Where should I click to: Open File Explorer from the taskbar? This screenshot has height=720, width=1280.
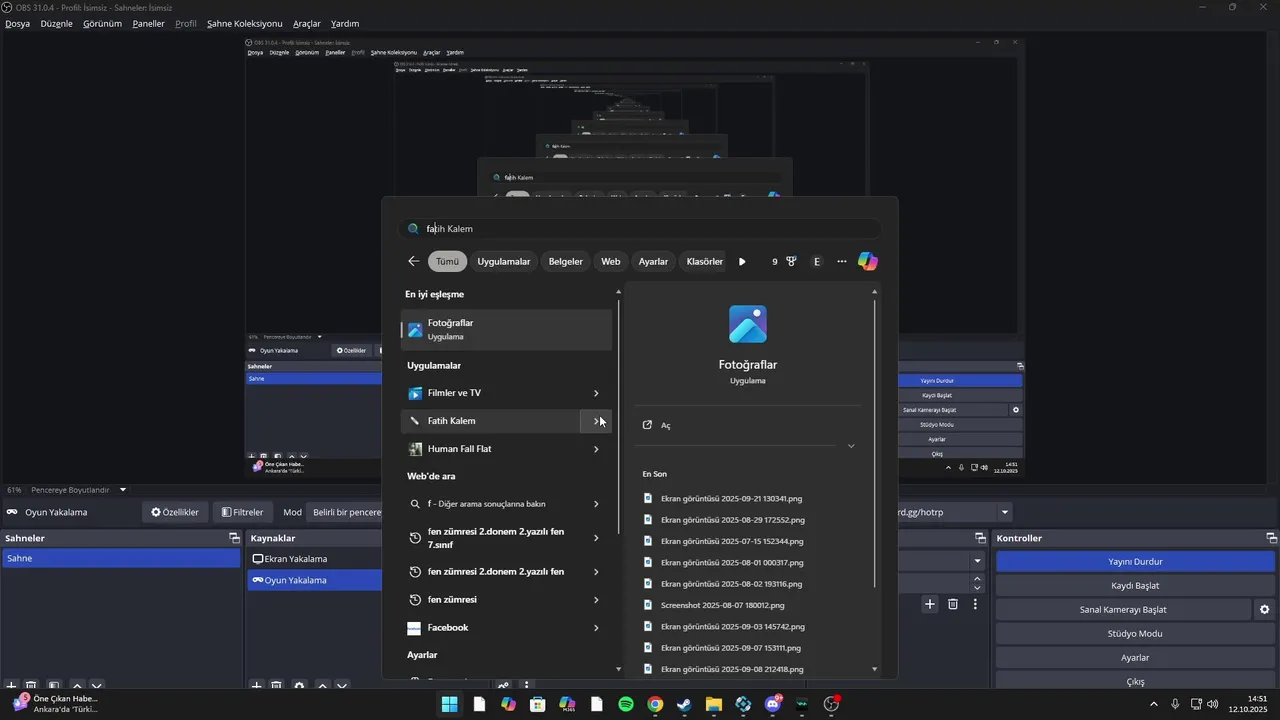pos(714,704)
